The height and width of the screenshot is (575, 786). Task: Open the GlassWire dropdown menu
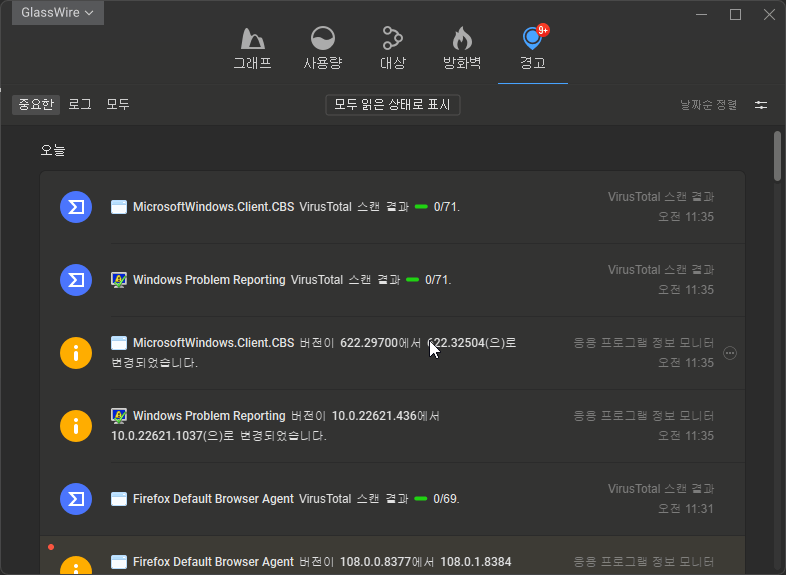[58, 13]
